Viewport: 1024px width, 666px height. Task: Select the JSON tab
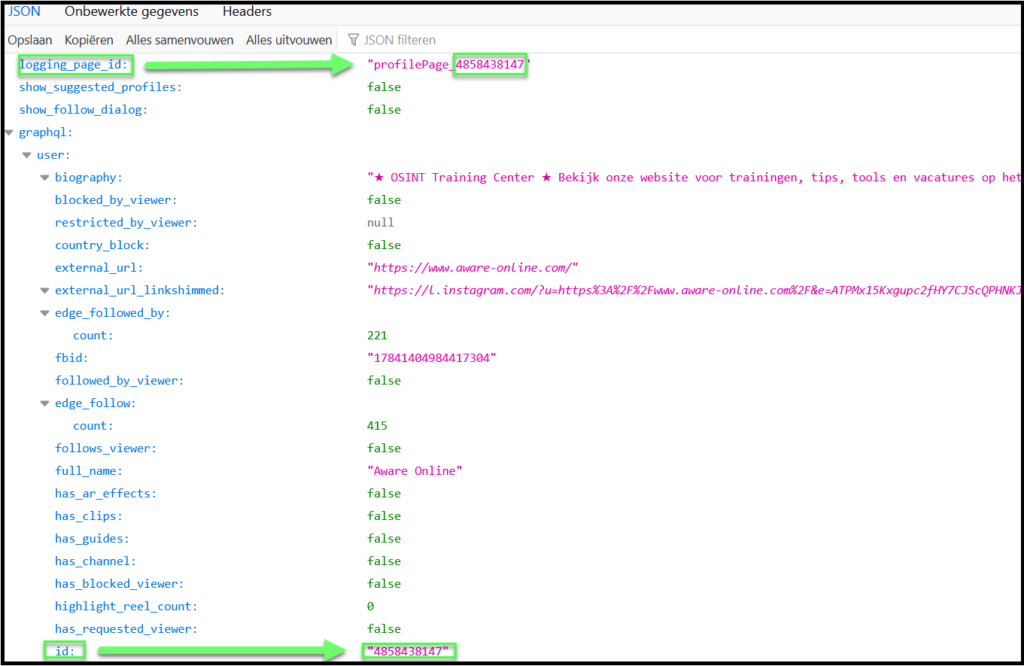pyautogui.click(x=24, y=12)
